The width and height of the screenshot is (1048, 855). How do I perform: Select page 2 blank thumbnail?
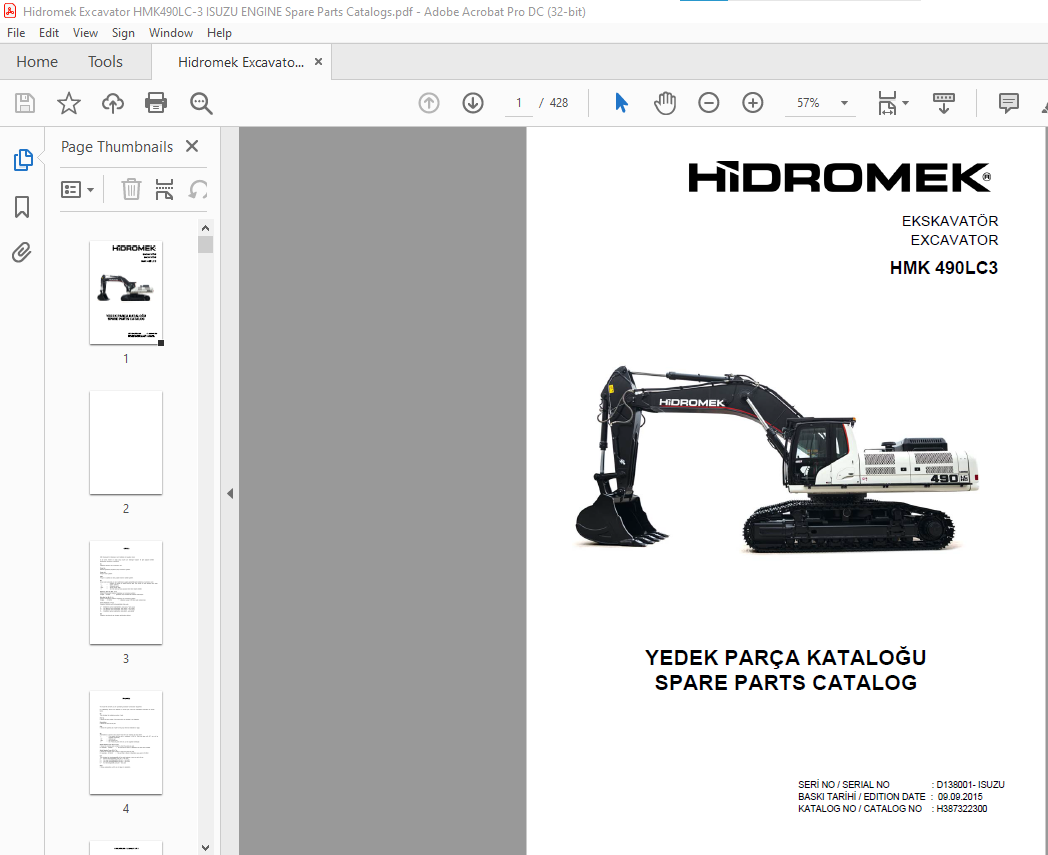(126, 443)
